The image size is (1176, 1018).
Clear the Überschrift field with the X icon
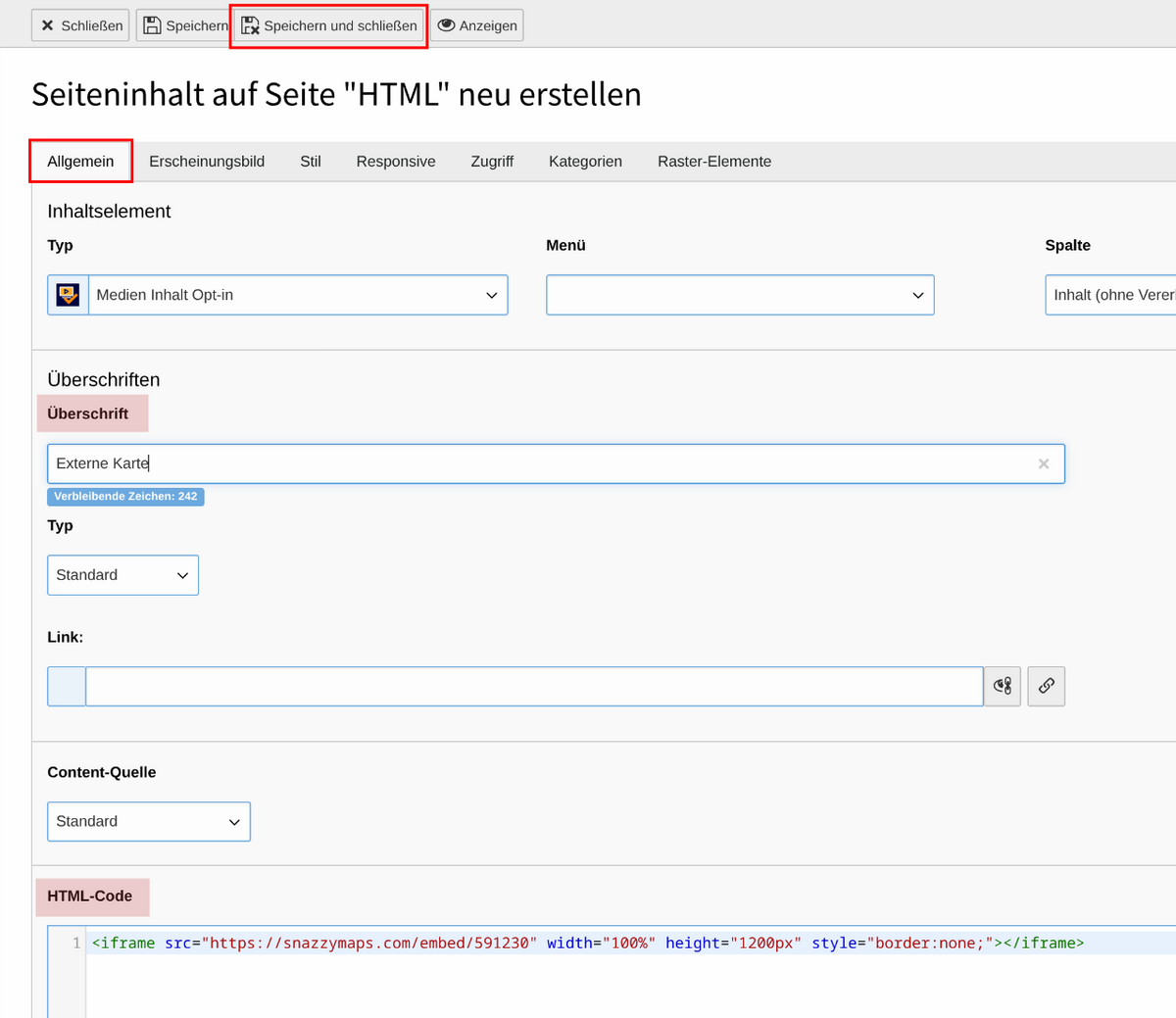point(1043,464)
